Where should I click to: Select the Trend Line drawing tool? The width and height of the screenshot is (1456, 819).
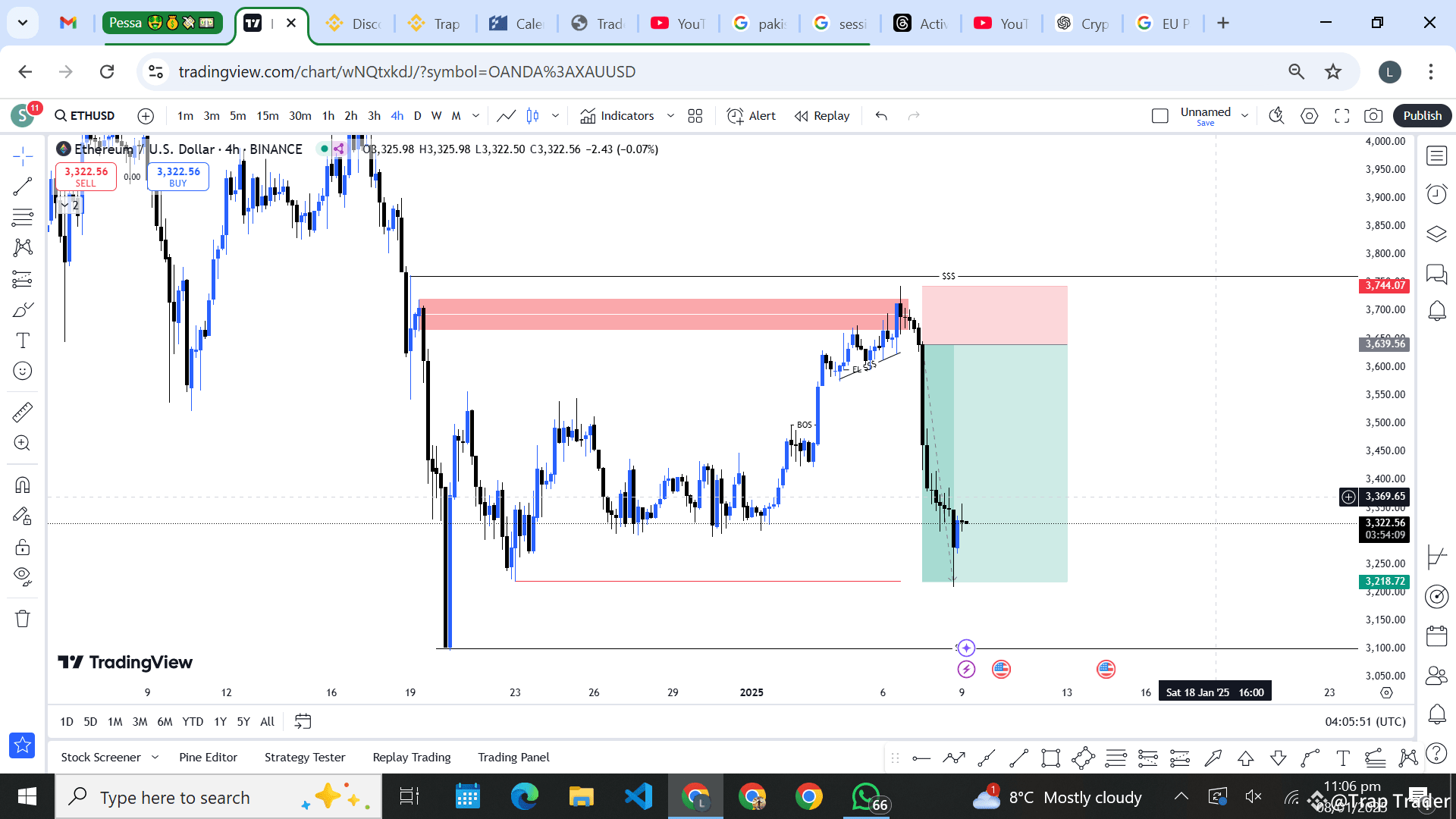pos(22,186)
